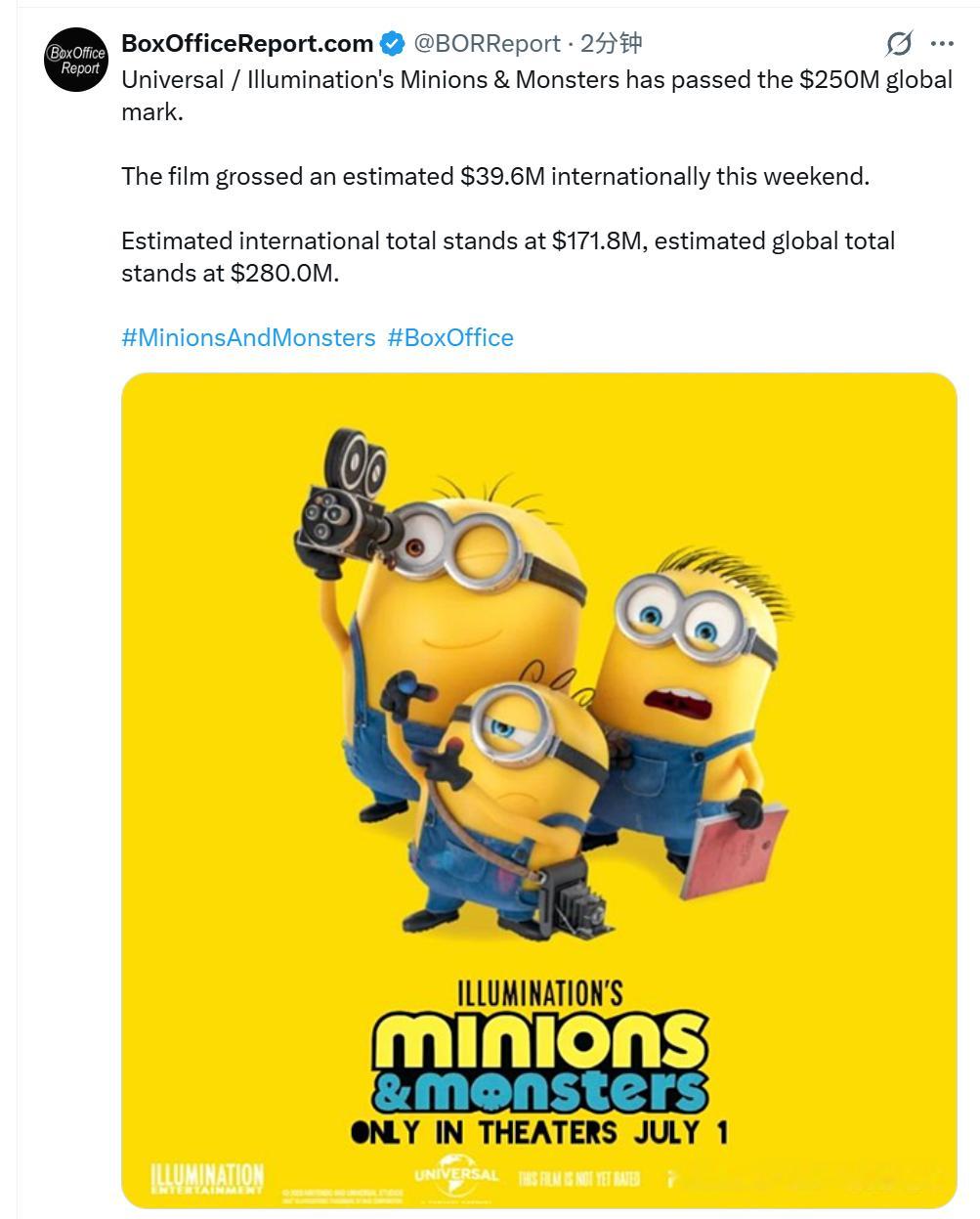Image resolution: width=980 pixels, height=1219 pixels.
Task: Click the estimated global total $280.0M line
Action: pos(508,257)
